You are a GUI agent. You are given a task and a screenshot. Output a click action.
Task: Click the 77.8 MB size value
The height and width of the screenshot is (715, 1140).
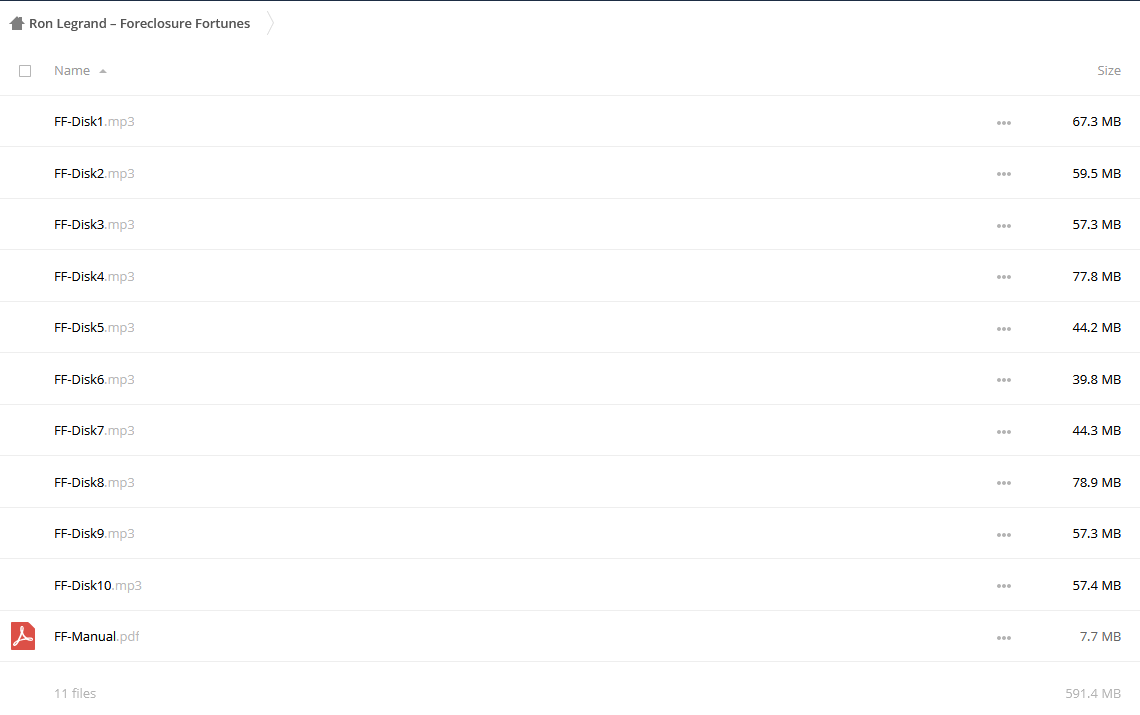[1096, 276]
